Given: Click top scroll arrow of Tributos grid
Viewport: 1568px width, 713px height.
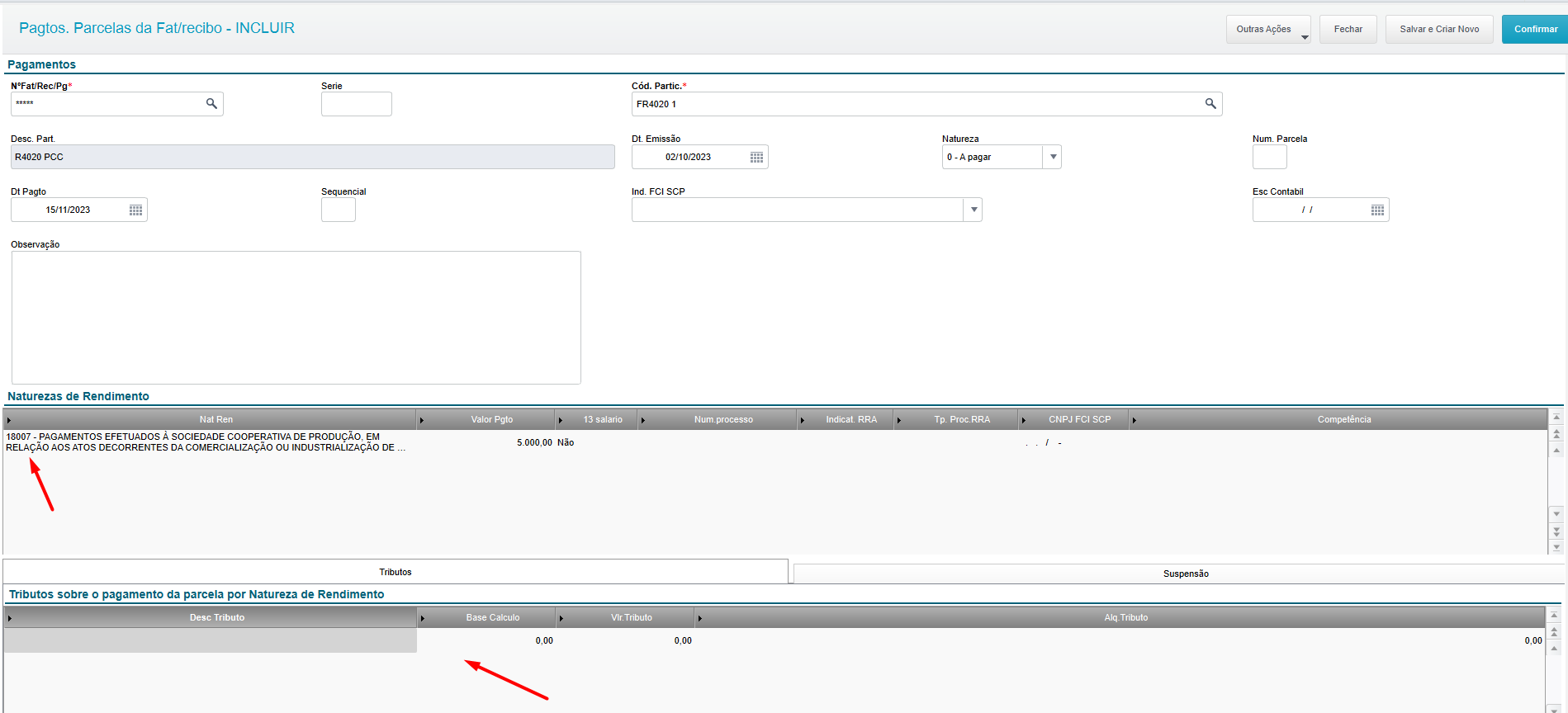Looking at the screenshot, I should pos(1554,616).
